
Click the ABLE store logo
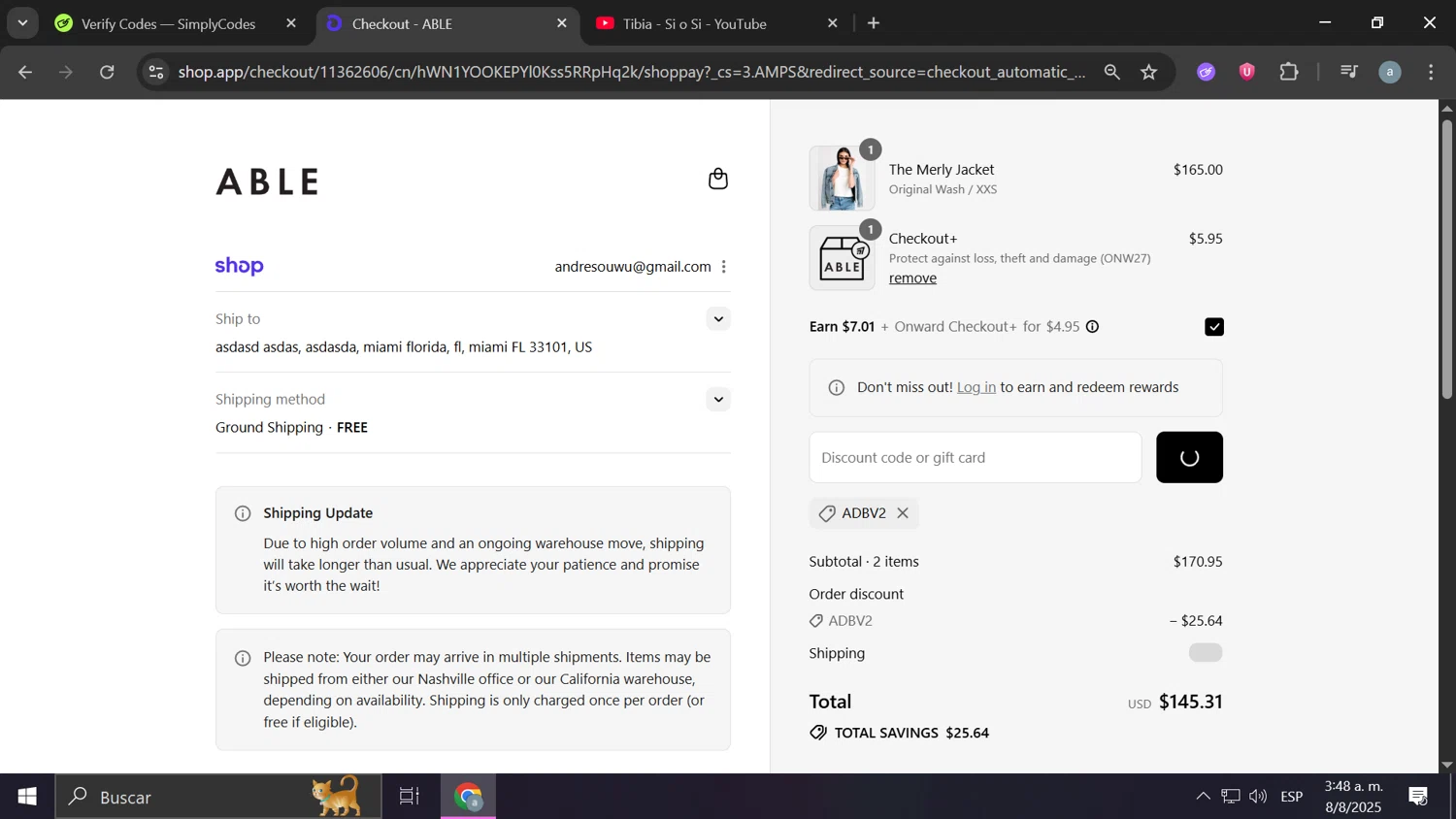tap(268, 181)
